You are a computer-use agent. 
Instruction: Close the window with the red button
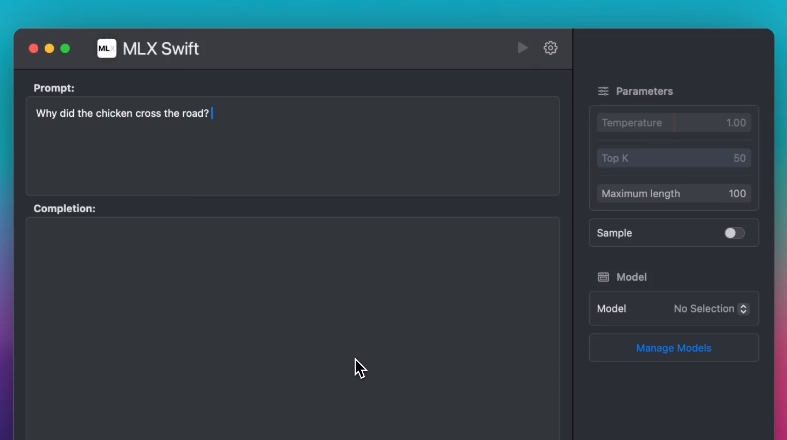34,48
